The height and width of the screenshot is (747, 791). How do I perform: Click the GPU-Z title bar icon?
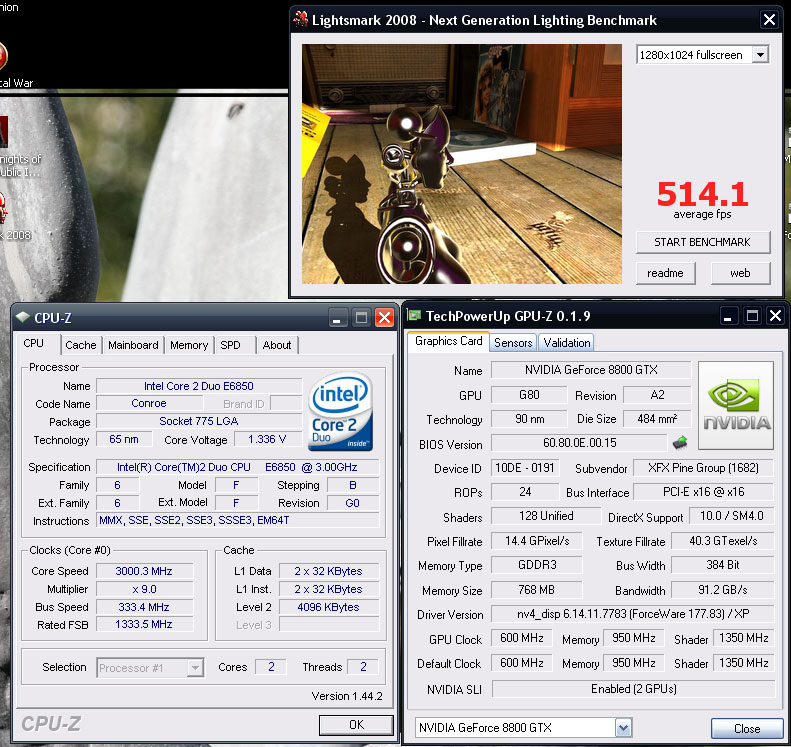pyautogui.click(x=414, y=316)
